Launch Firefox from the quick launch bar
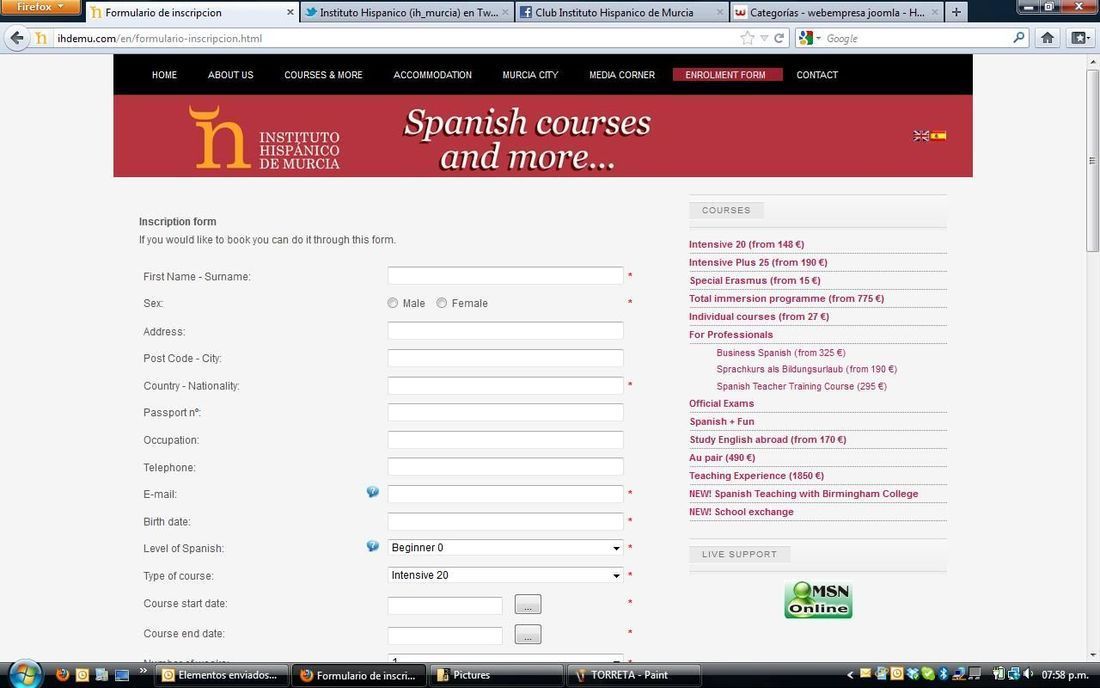Image resolution: width=1100 pixels, height=688 pixels. (x=62, y=675)
